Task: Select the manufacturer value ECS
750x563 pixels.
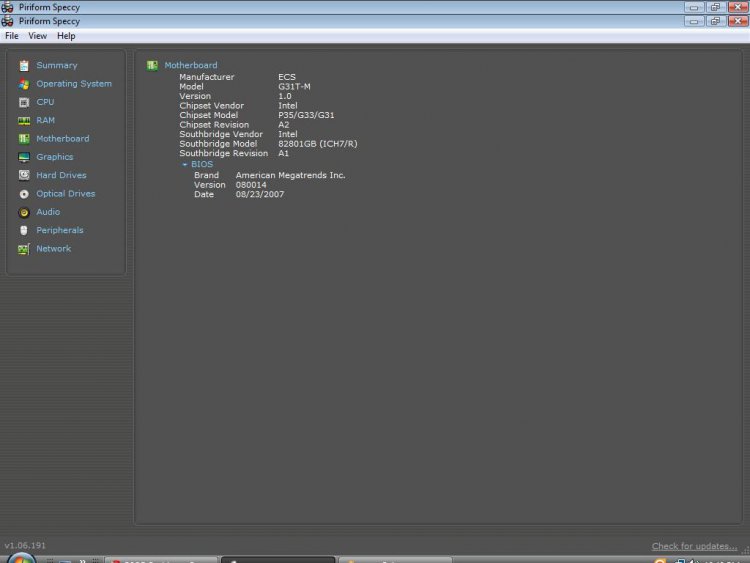Action: pos(287,77)
